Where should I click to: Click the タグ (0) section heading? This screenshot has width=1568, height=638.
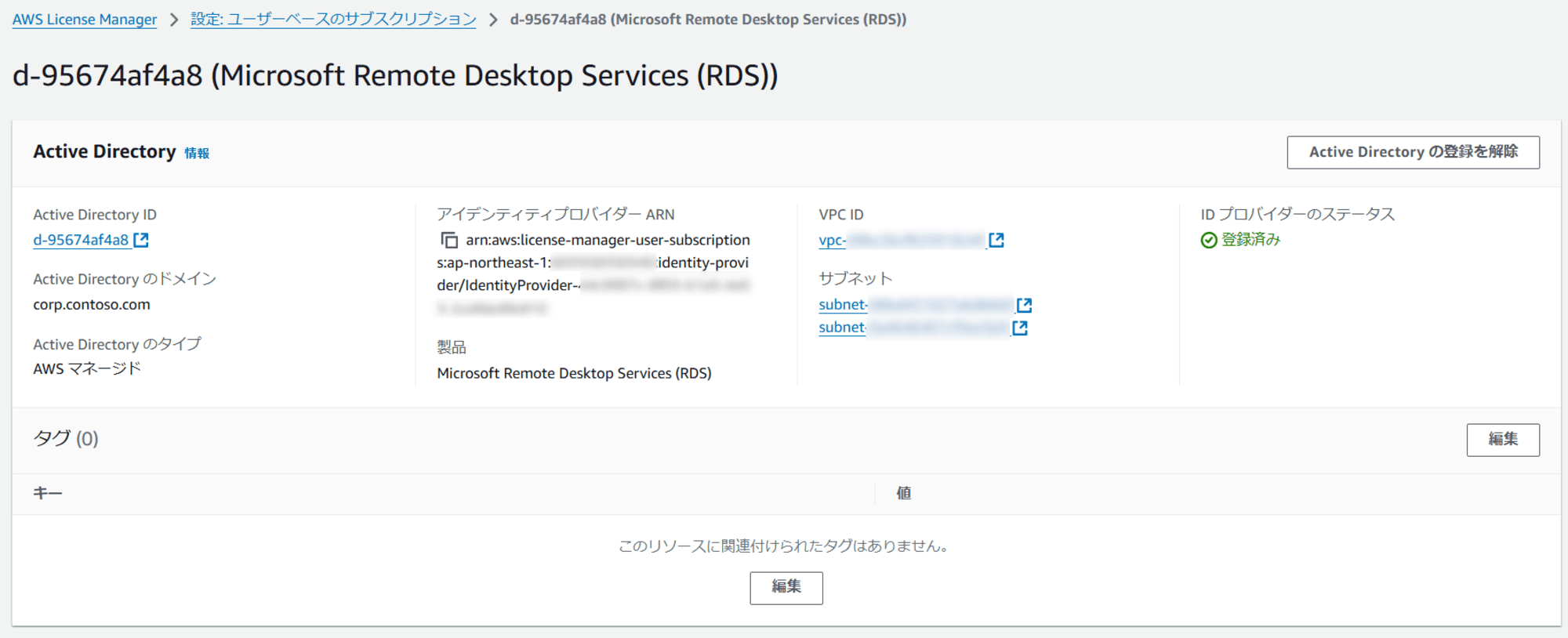point(66,438)
